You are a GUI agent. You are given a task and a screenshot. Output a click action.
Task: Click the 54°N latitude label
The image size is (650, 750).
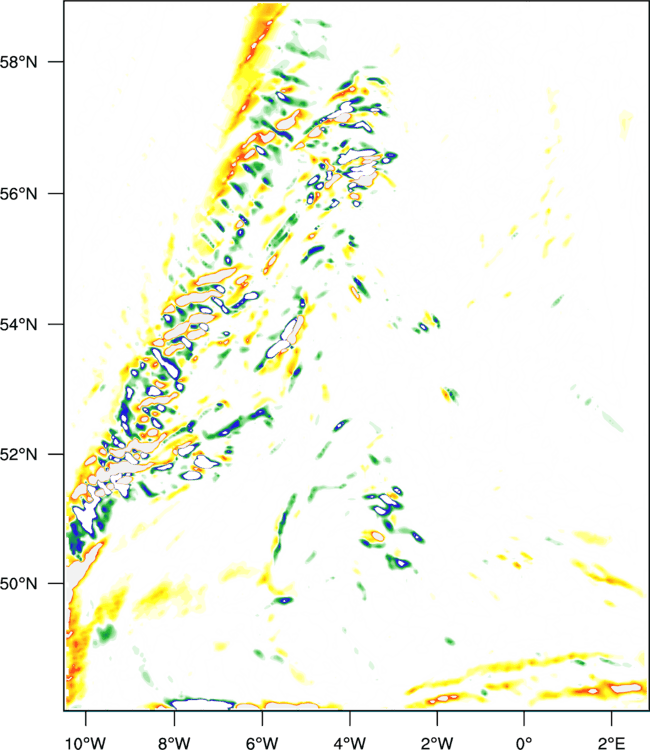[x=18, y=325]
